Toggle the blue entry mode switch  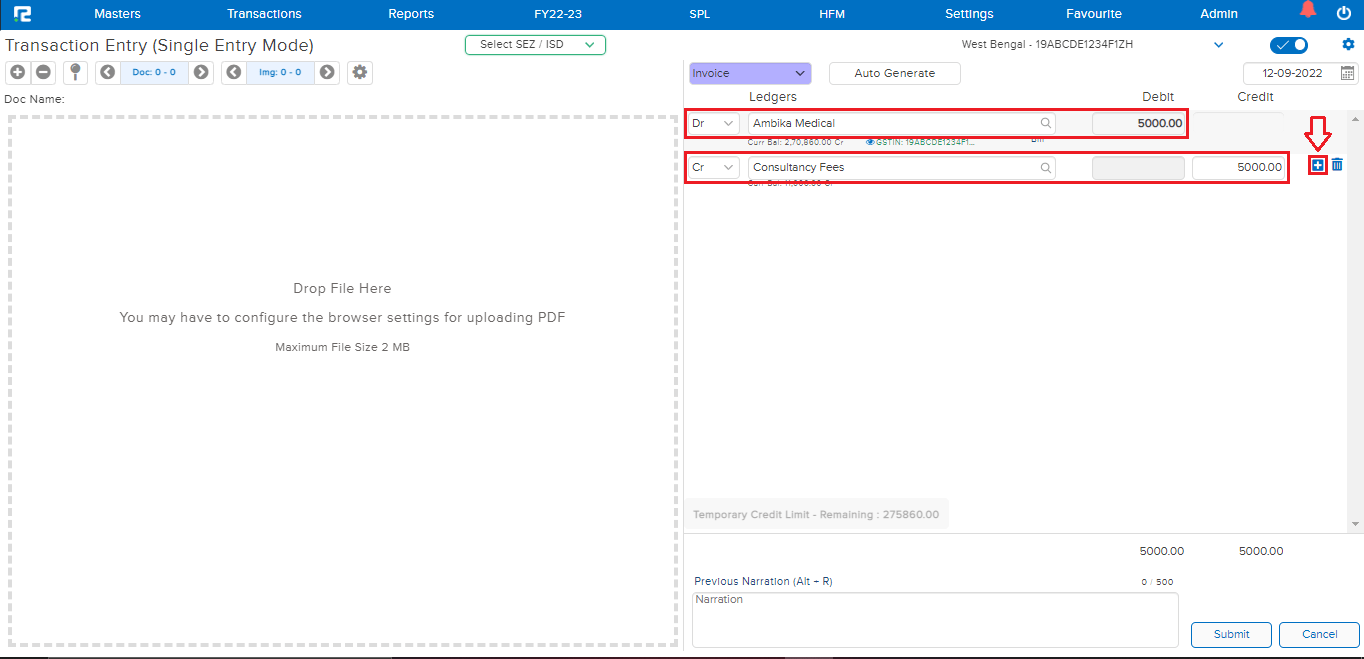(1288, 45)
